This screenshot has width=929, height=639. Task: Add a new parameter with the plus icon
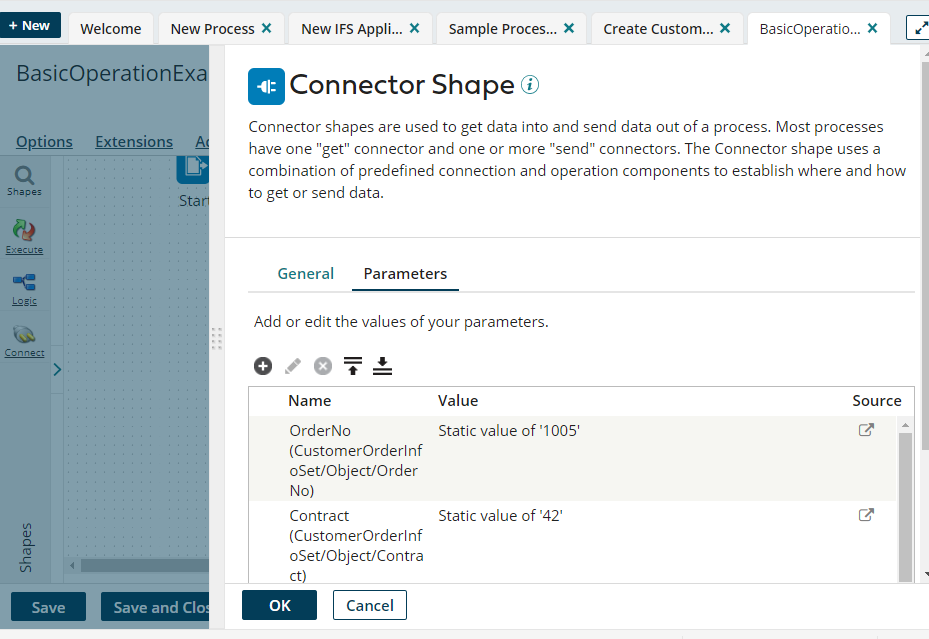coord(263,366)
